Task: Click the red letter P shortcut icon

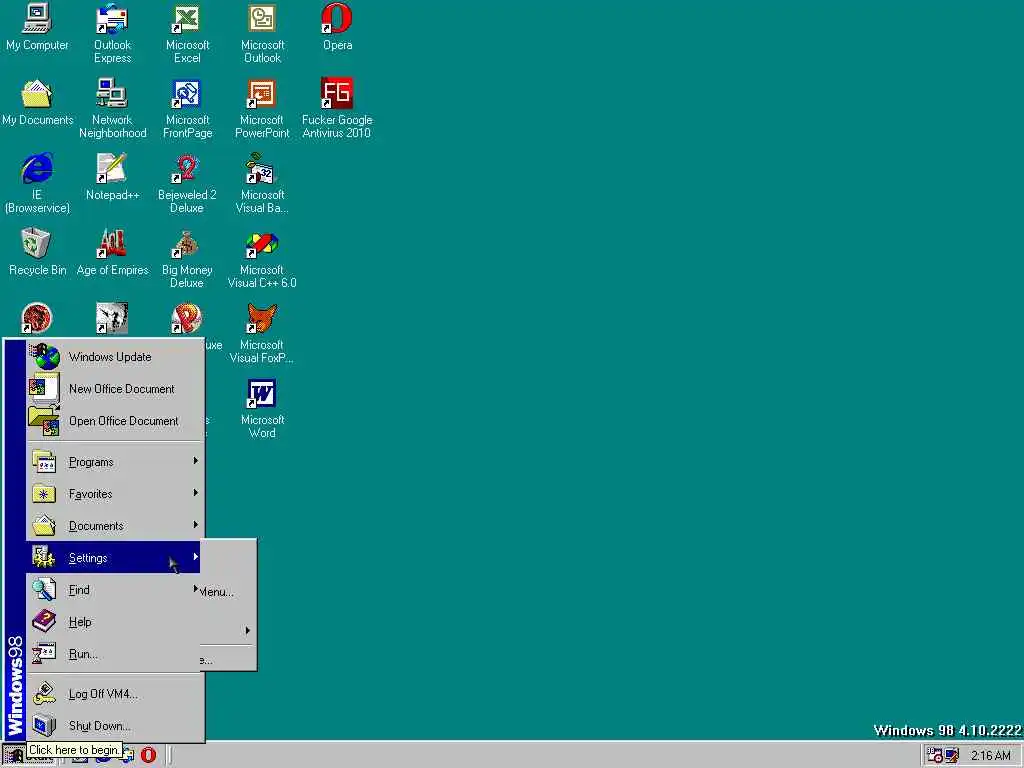Action: click(x=187, y=318)
